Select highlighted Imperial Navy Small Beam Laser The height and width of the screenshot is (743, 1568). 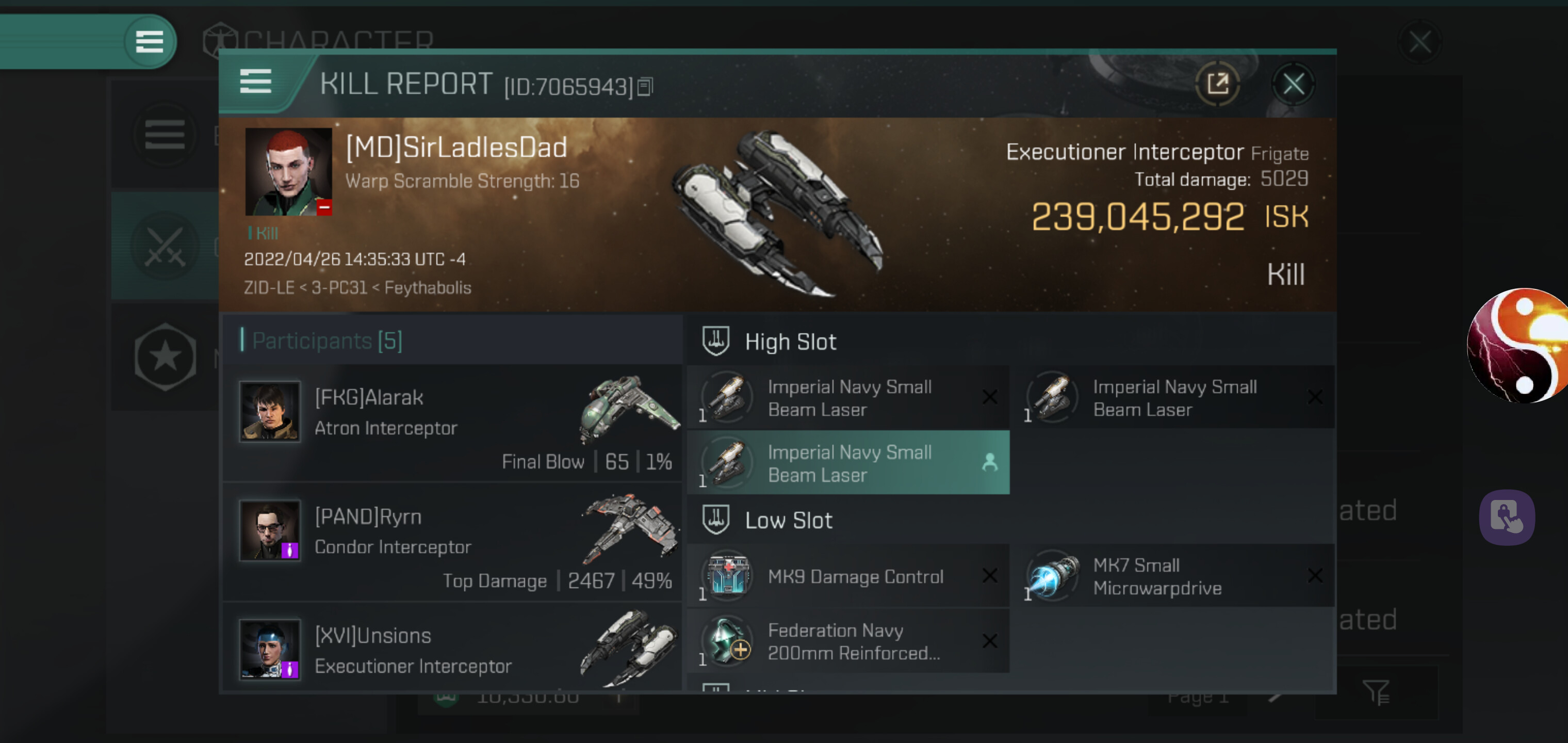click(x=848, y=463)
